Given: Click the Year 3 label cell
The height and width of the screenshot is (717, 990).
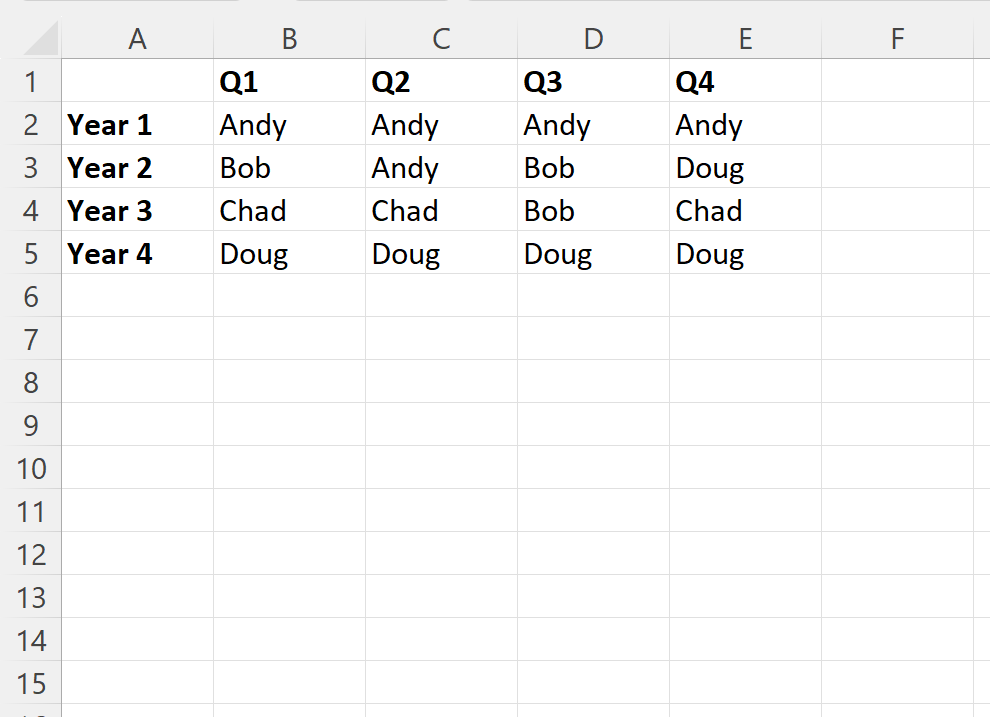Looking at the screenshot, I should (137, 211).
